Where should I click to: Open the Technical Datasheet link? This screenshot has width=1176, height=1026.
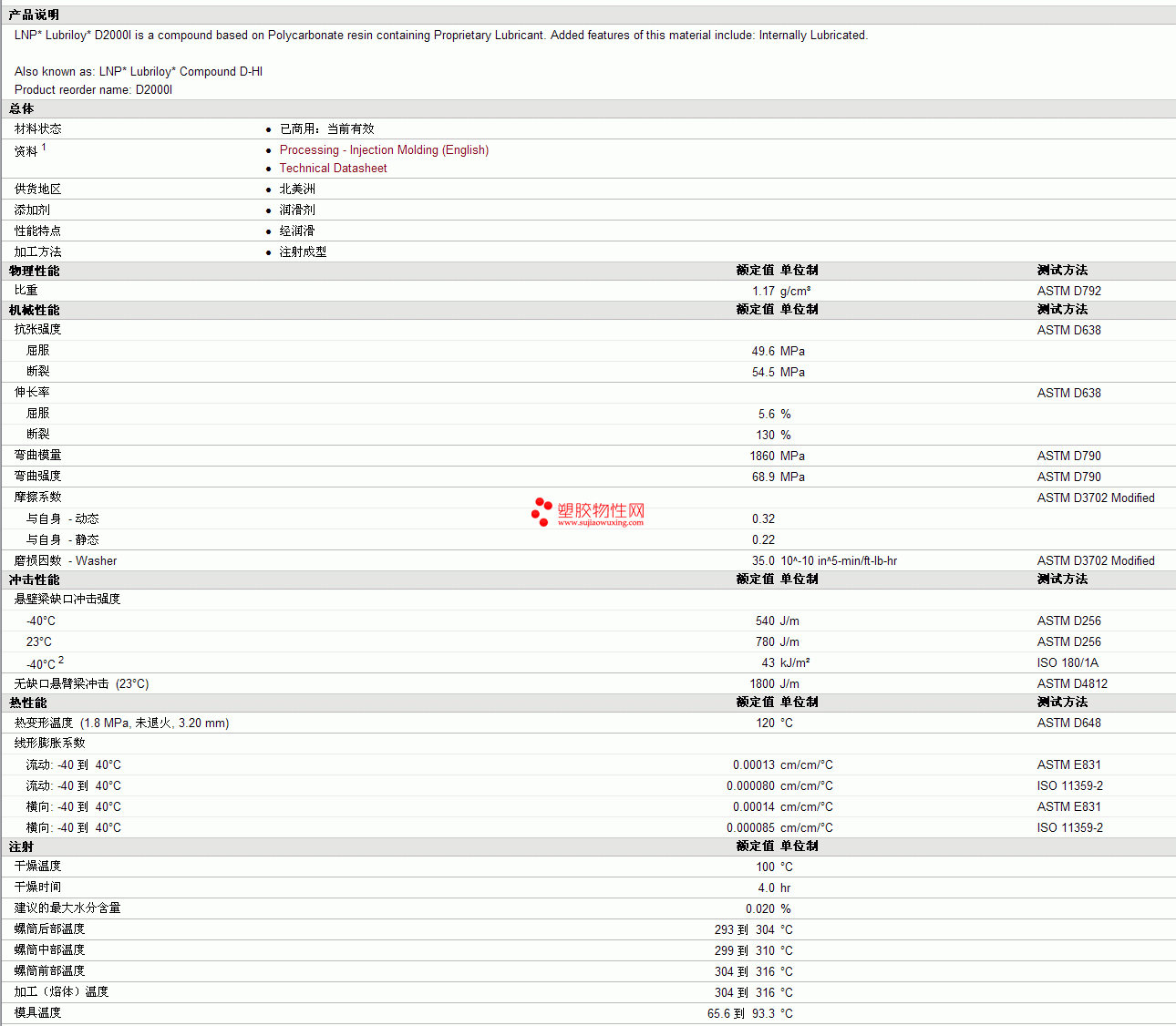(x=333, y=169)
